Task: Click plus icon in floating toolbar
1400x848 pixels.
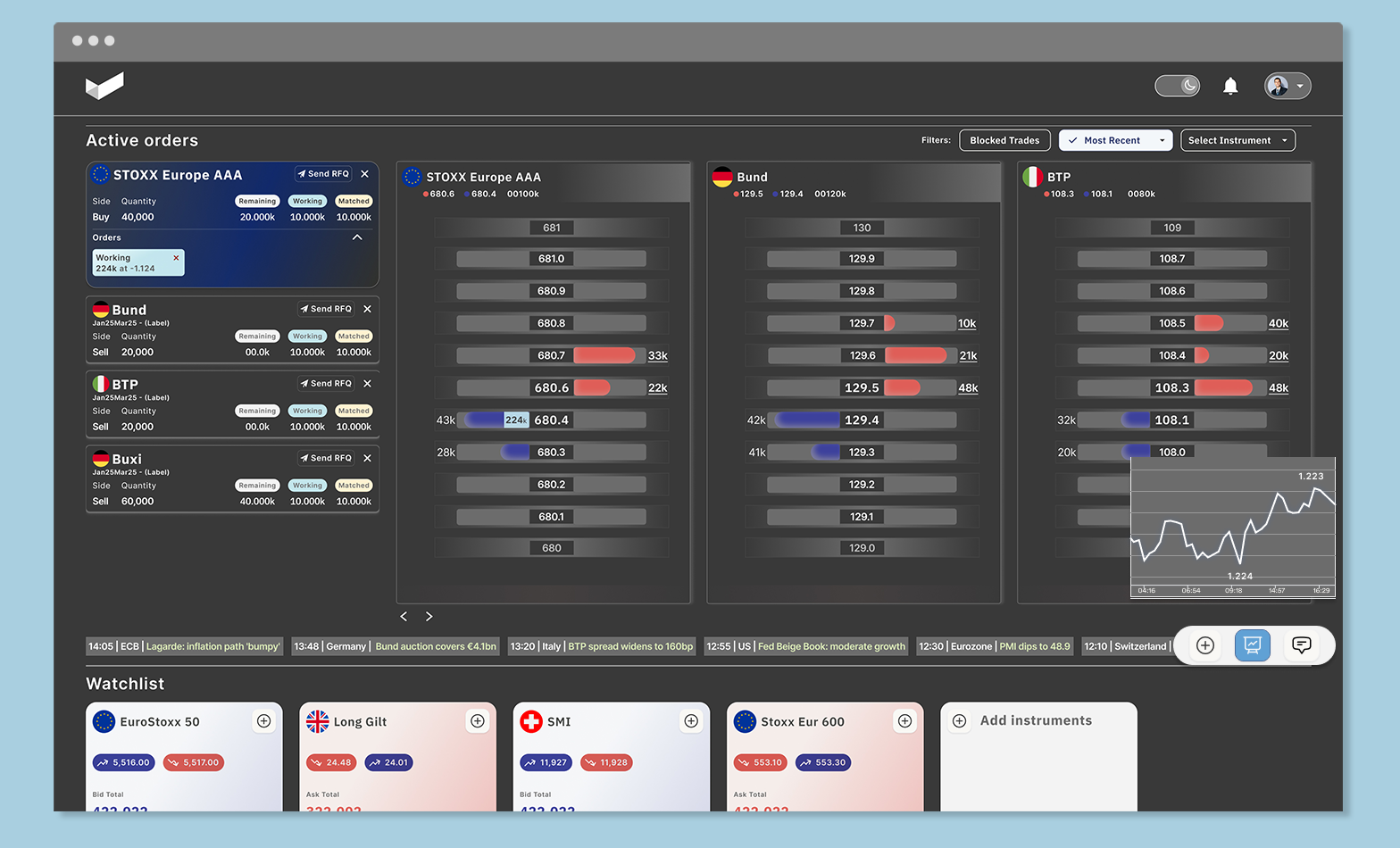Action: tap(1205, 644)
